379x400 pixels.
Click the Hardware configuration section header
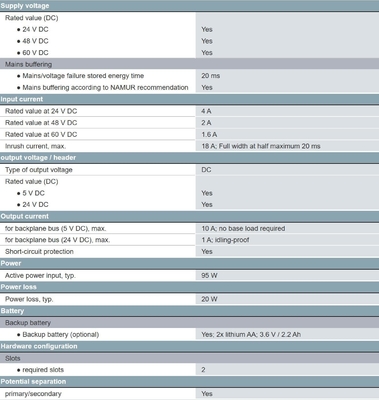click(x=189, y=346)
